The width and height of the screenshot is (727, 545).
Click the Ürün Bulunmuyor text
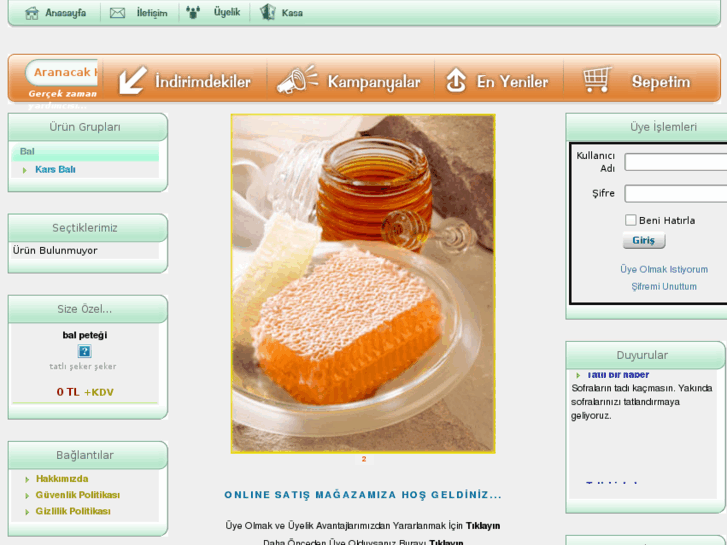[x=55, y=250]
